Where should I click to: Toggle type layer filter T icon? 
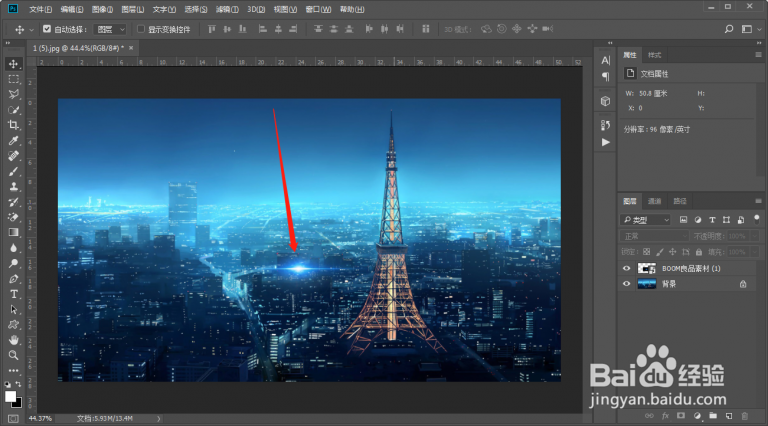point(712,220)
